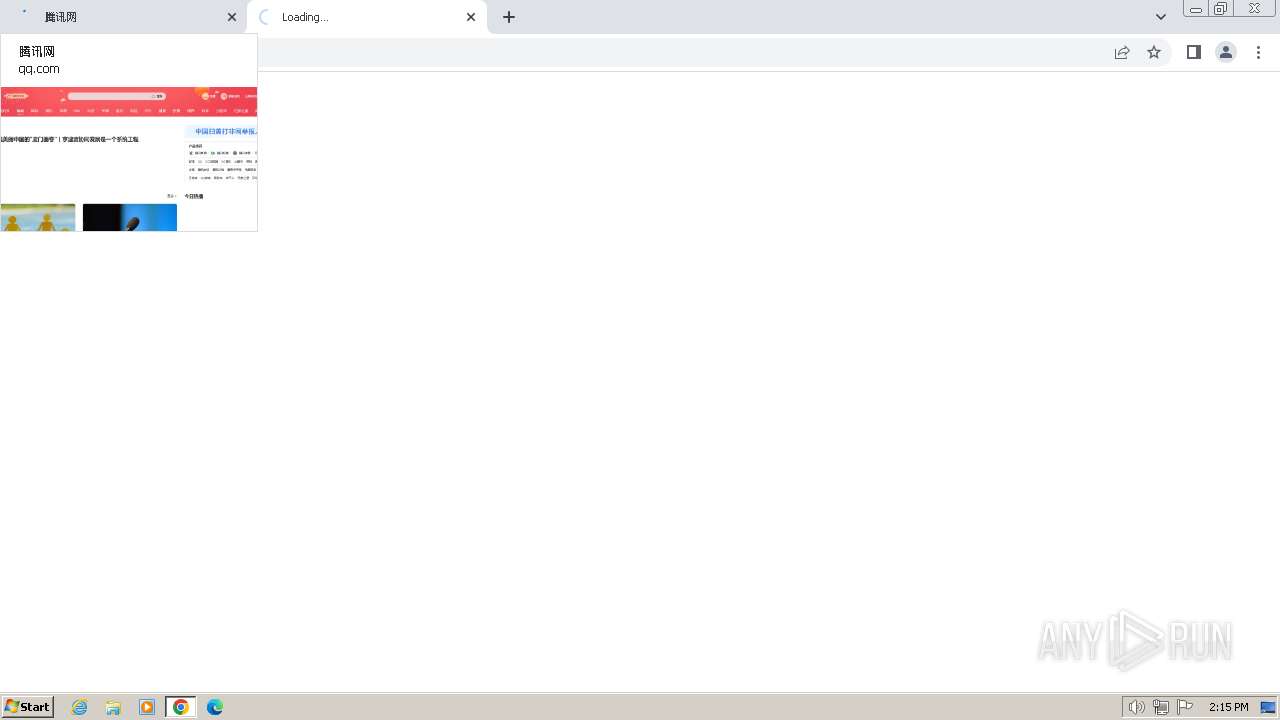Image resolution: width=1280 pixels, height=720 pixels.
Task: Open the profile avatar menu
Action: tap(1226, 52)
